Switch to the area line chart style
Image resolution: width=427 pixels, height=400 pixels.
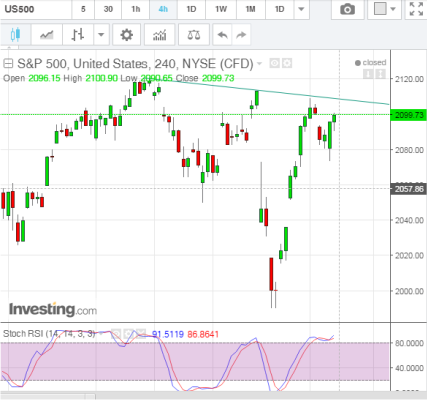pyautogui.click(x=46, y=34)
